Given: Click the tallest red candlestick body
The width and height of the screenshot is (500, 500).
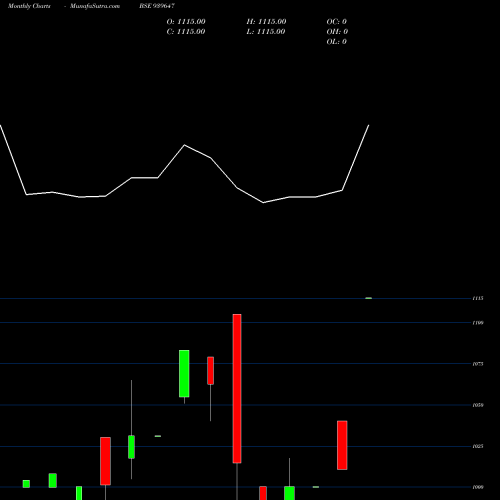Looking at the screenshot, I should point(237,388).
